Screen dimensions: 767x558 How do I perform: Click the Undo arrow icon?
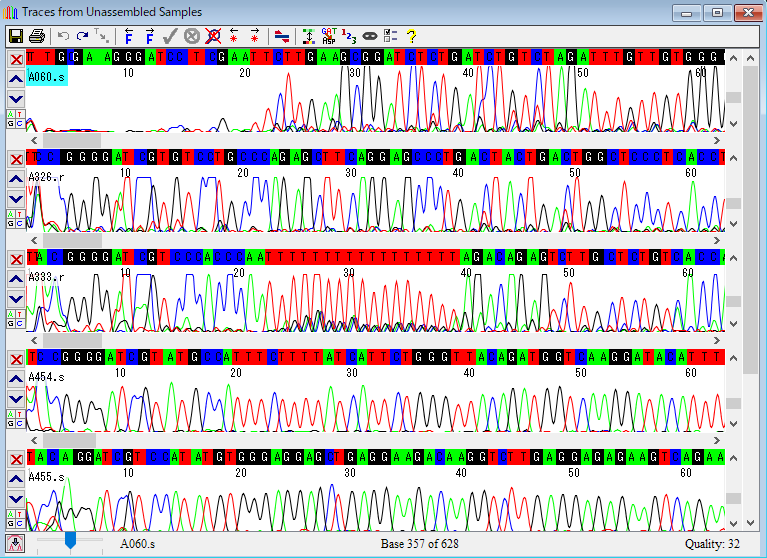(63, 36)
